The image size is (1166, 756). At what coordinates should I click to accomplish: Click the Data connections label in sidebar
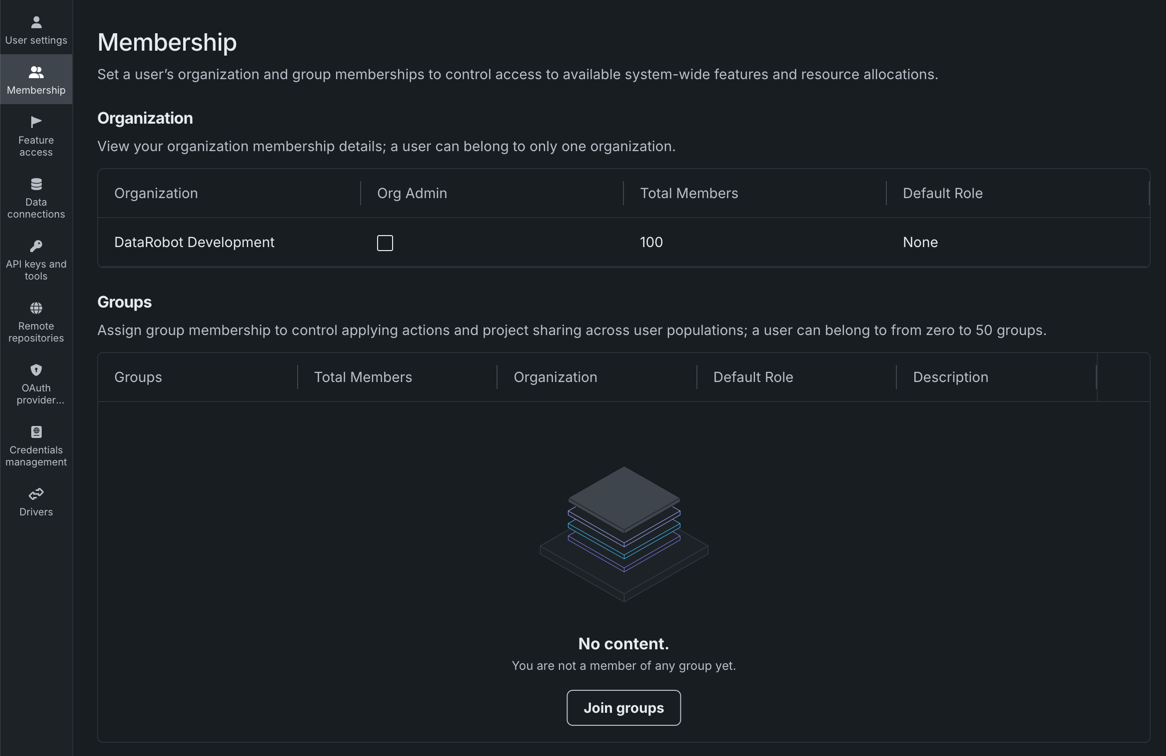tap(36, 208)
